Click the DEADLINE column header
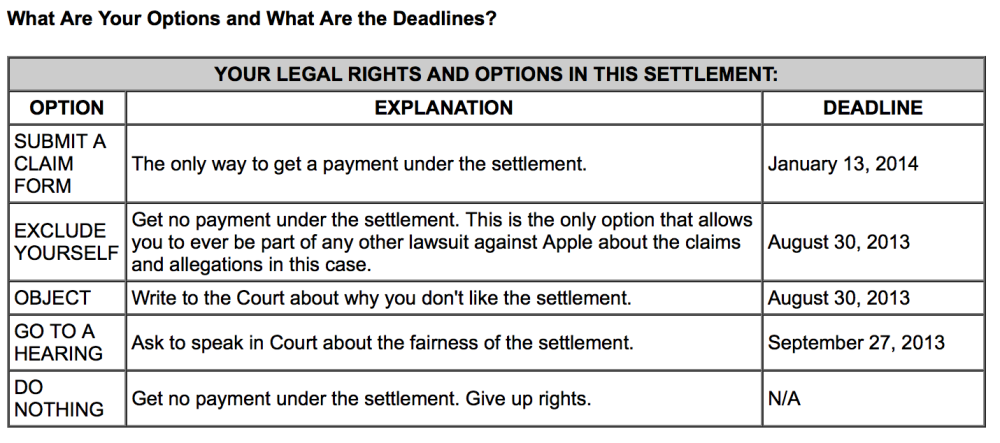 click(x=872, y=108)
